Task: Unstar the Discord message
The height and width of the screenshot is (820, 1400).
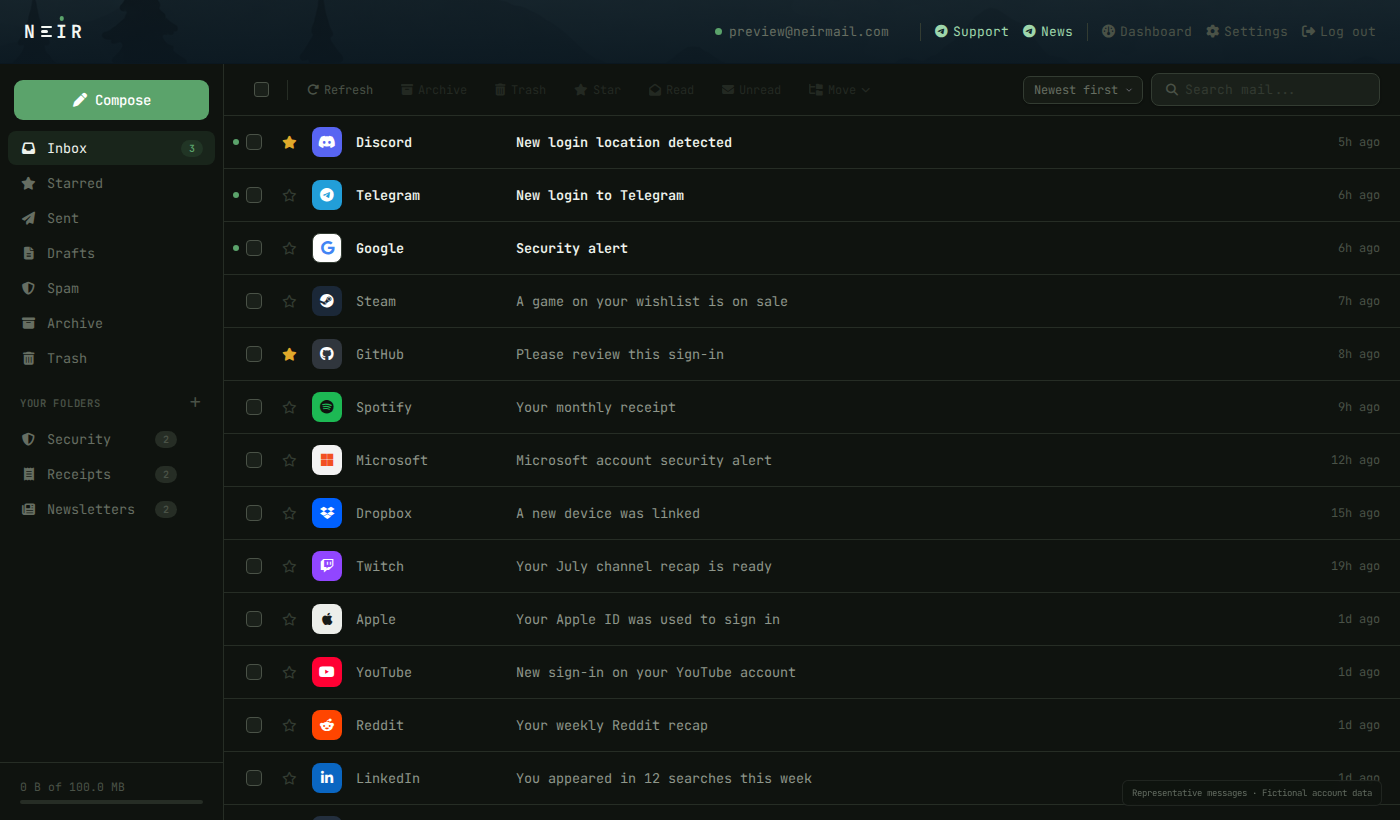Action: (x=289, y=142)
